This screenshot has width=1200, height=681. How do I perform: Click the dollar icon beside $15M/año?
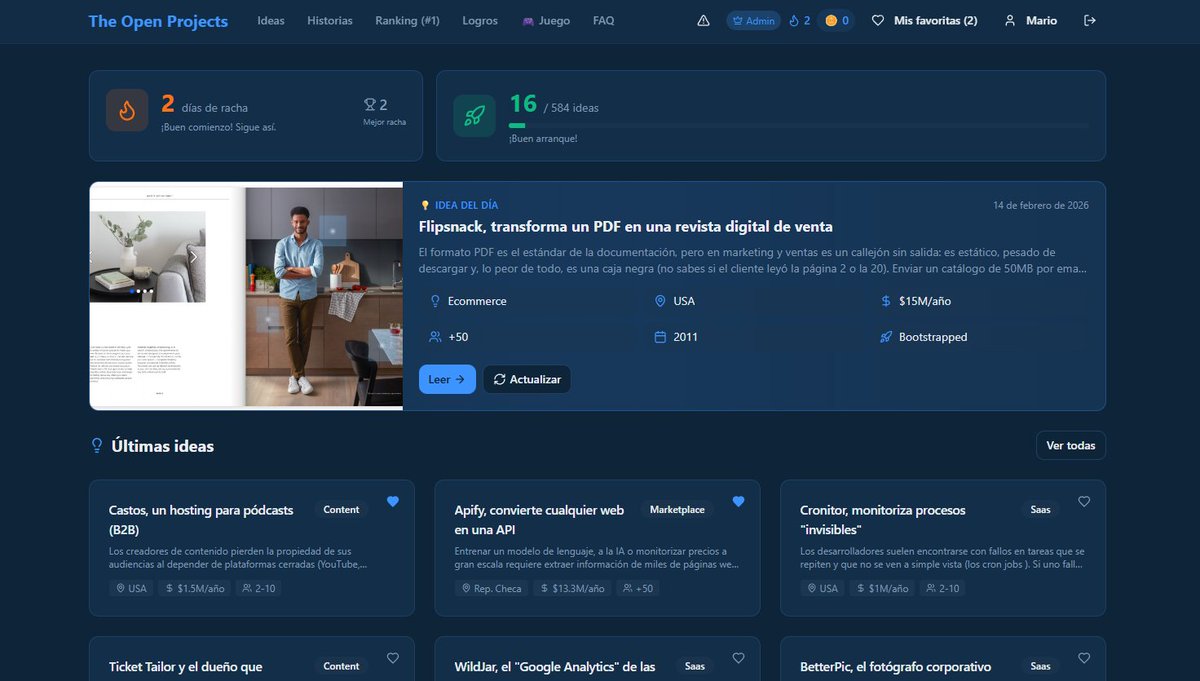click(886, 301)
